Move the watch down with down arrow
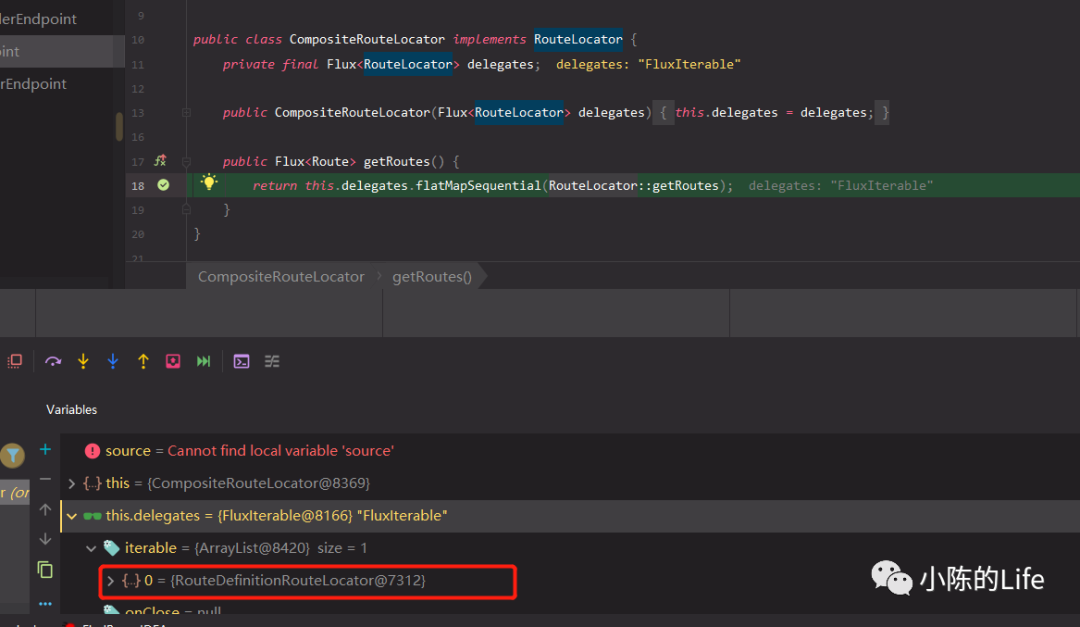Screen dimensions: 1080x627 (45, 539)
